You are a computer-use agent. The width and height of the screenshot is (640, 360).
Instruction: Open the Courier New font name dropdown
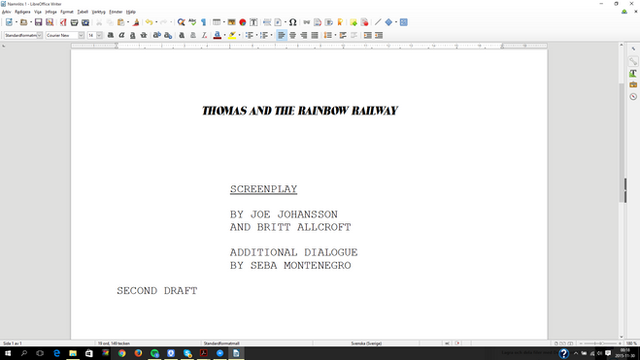click(81, 36)
